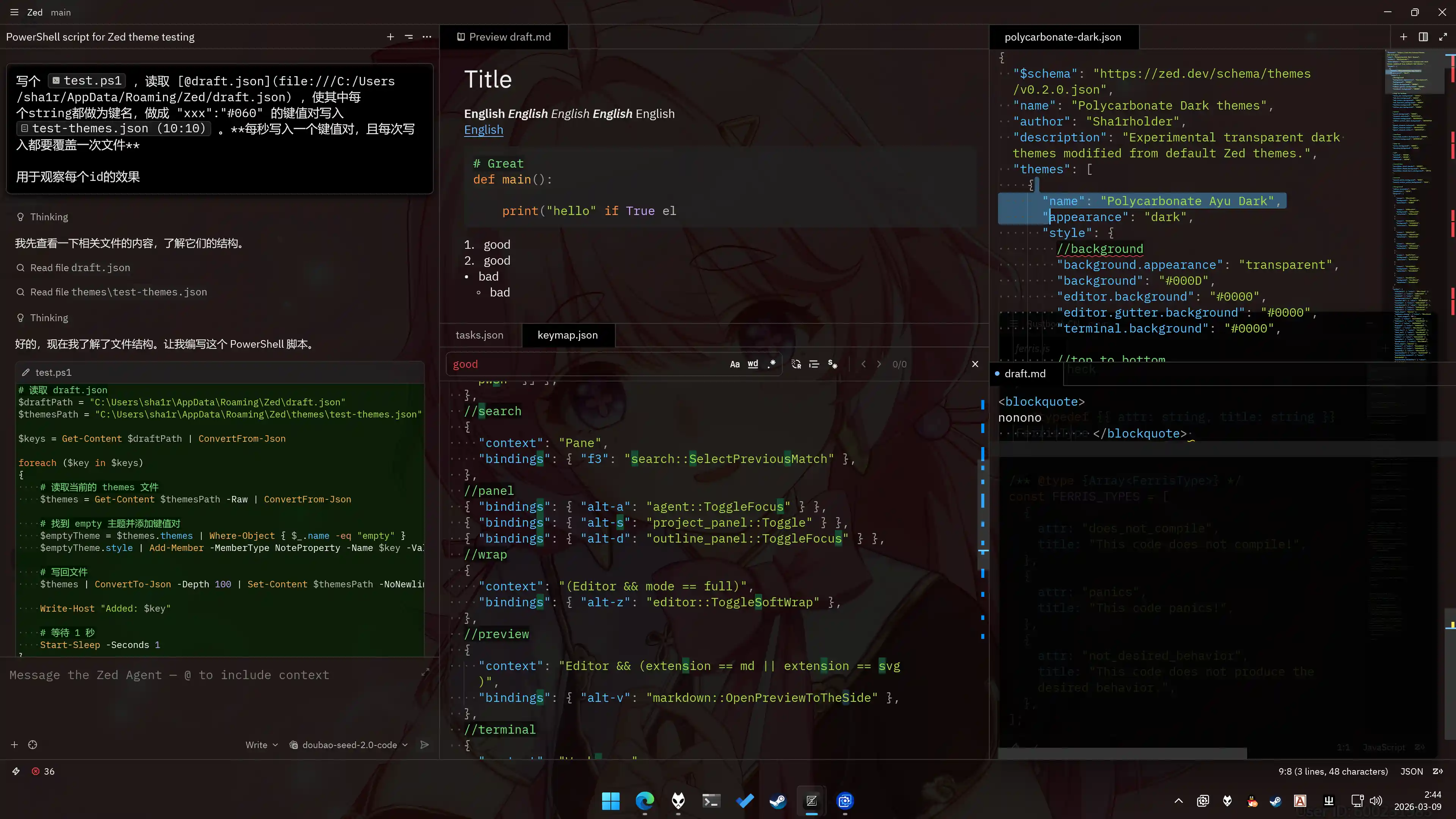Expand the second Thinking block below file reads
This screenshot has height=819, width=1456.
pos(42,318)
